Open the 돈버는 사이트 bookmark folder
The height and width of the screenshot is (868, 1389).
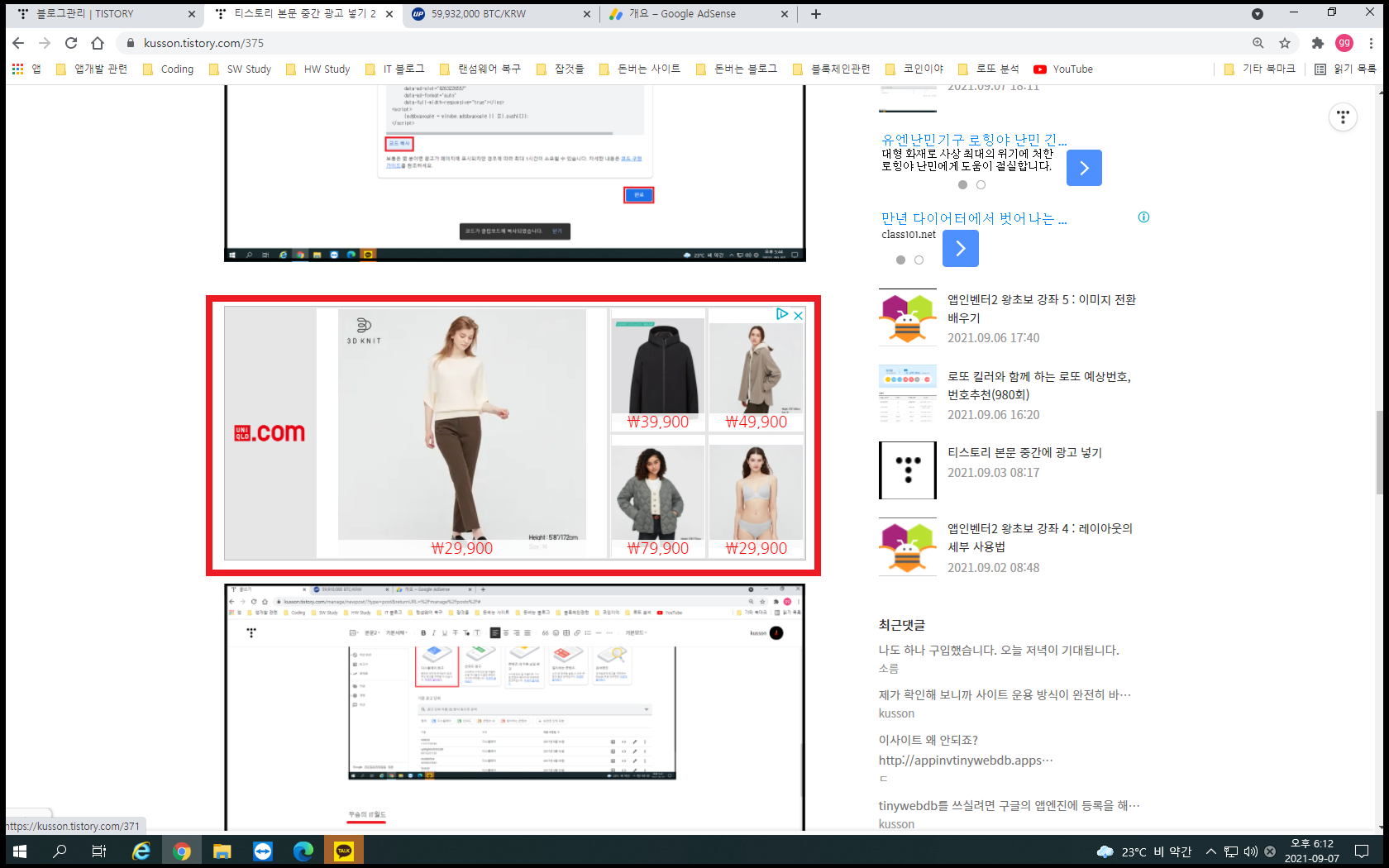click(x=640, y=69)
